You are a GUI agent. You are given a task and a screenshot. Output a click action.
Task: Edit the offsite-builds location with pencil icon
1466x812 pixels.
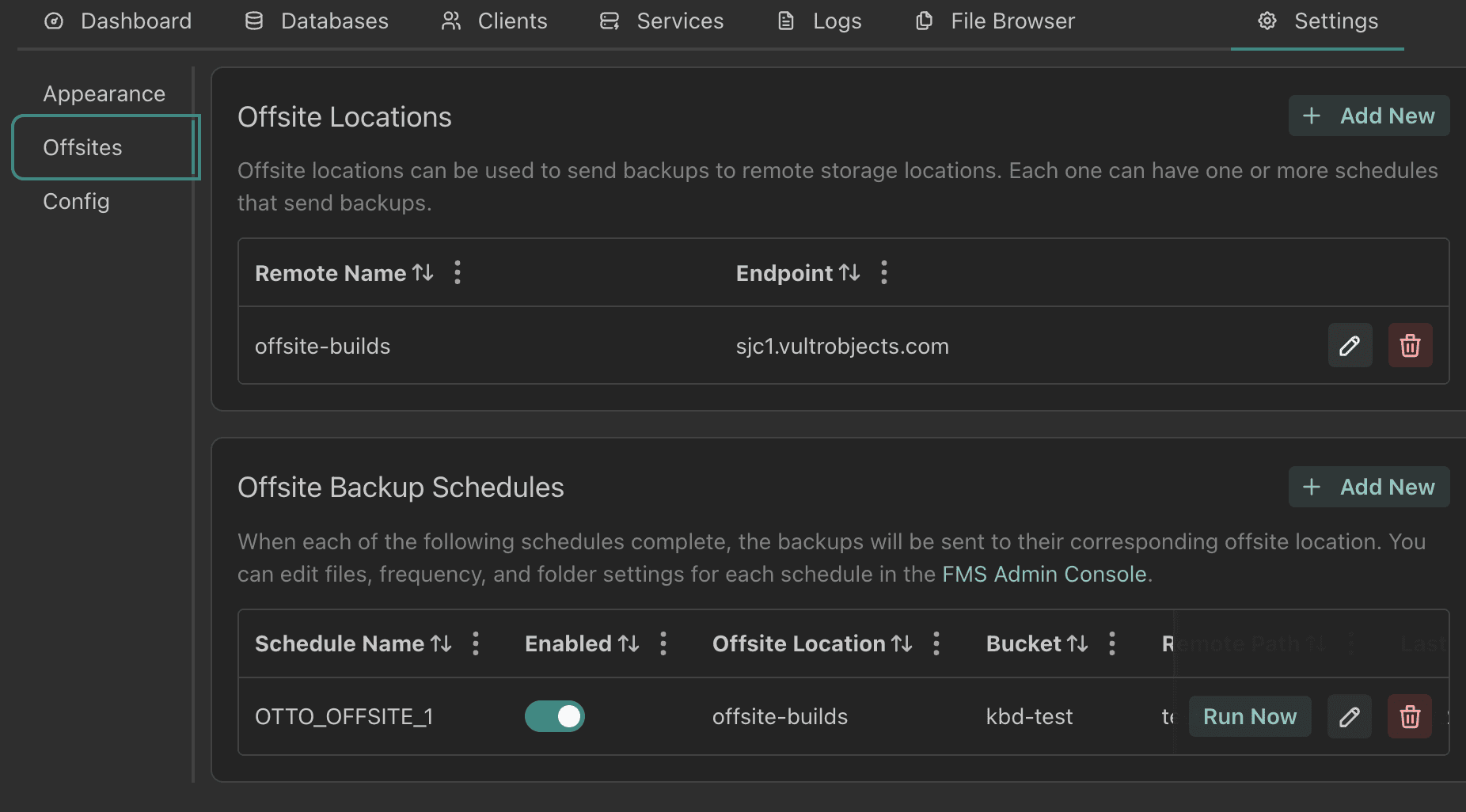point(1350,346)
